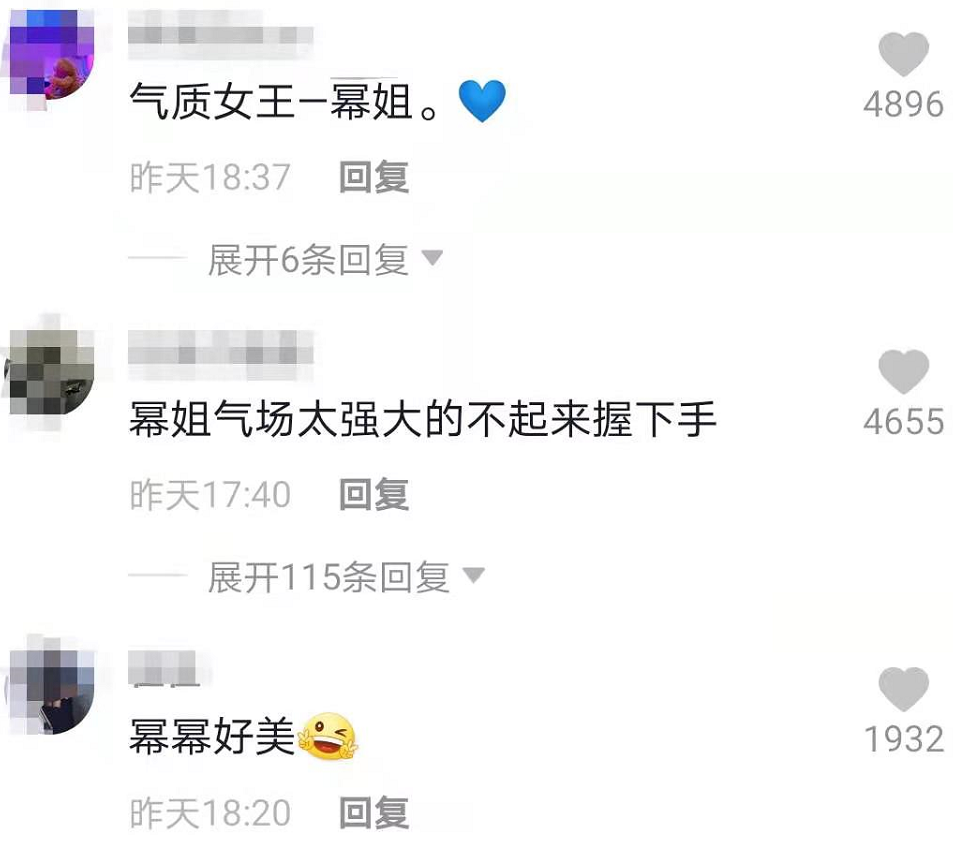Open the third commenter's blurred username
The width and height of the screenshot is (953, 842).
point(163,668)
